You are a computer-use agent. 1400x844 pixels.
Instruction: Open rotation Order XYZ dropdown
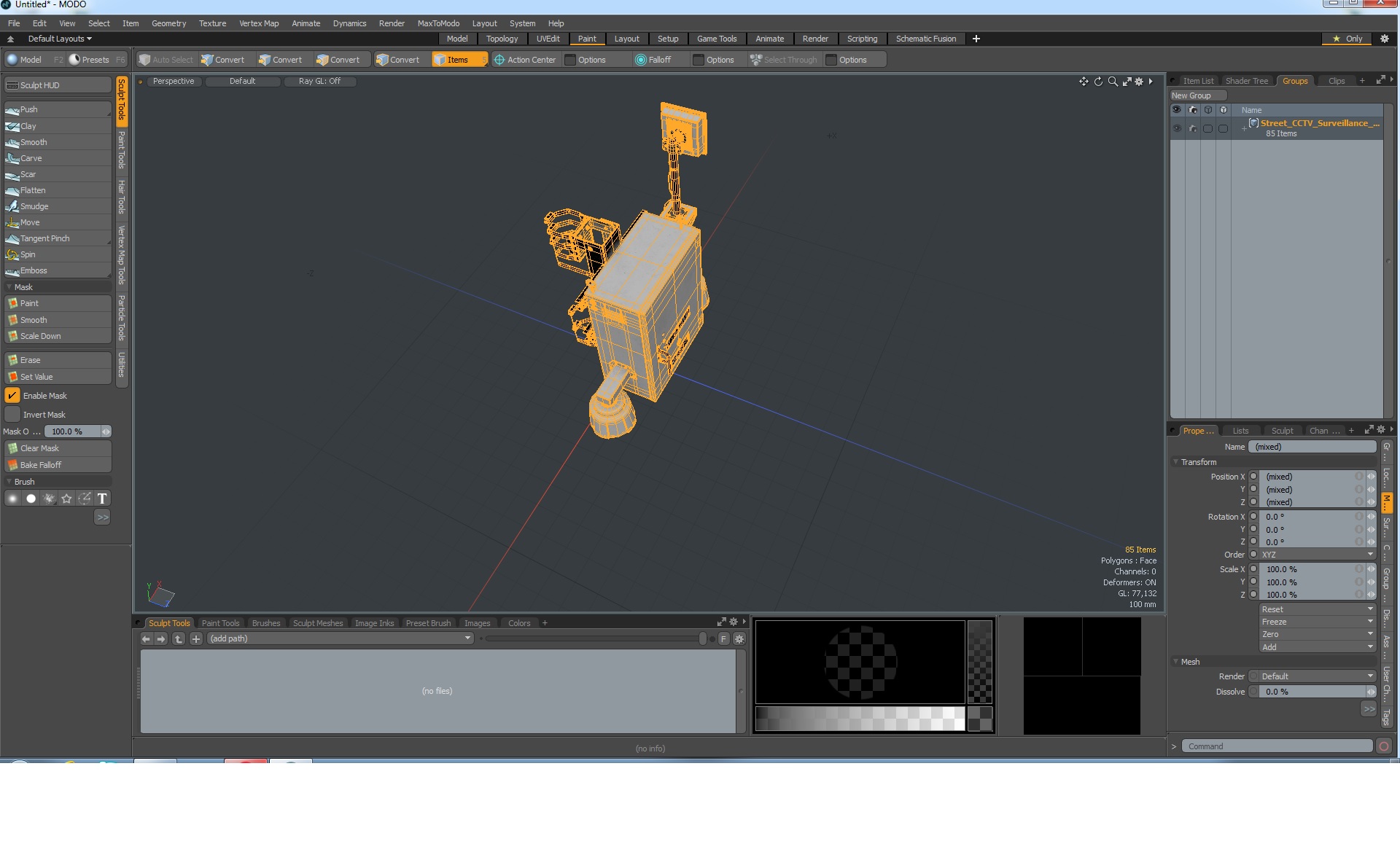pyautogui.click(x=1317, y=555)
